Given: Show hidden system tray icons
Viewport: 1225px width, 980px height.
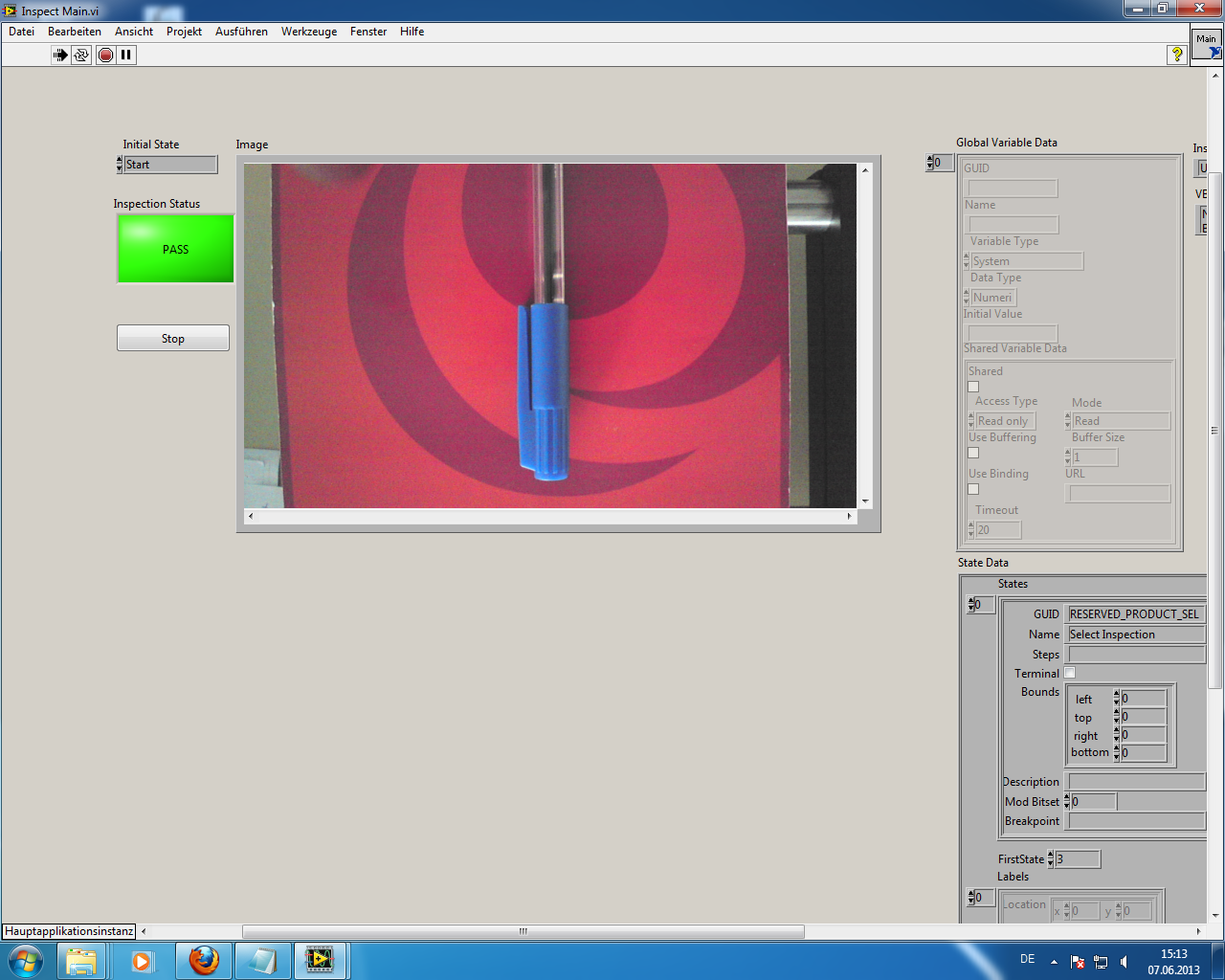Looking at the screenshot, I should tap(1054, 962).
